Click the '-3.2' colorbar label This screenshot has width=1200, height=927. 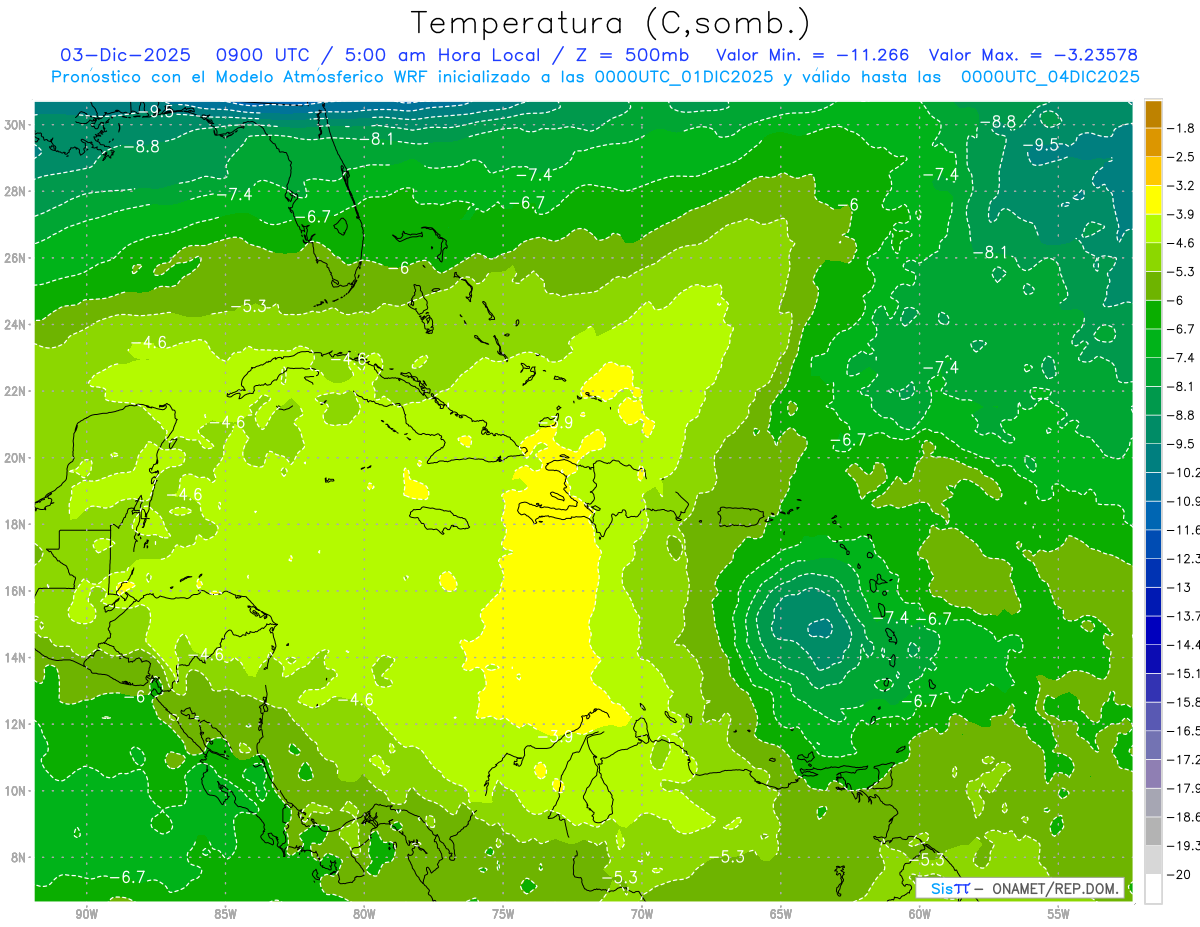click(1182, 186)
